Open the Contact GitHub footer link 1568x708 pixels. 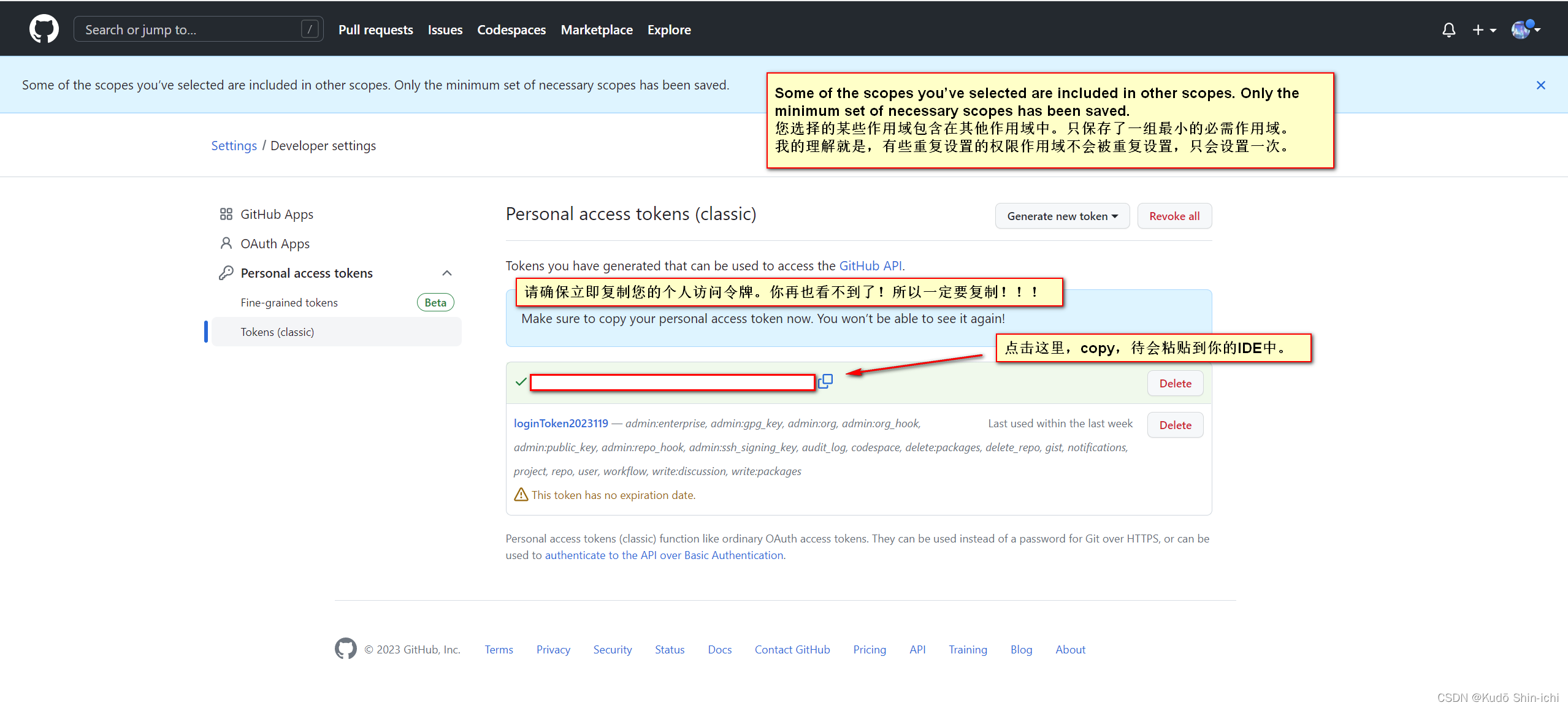tap(792, 649)
